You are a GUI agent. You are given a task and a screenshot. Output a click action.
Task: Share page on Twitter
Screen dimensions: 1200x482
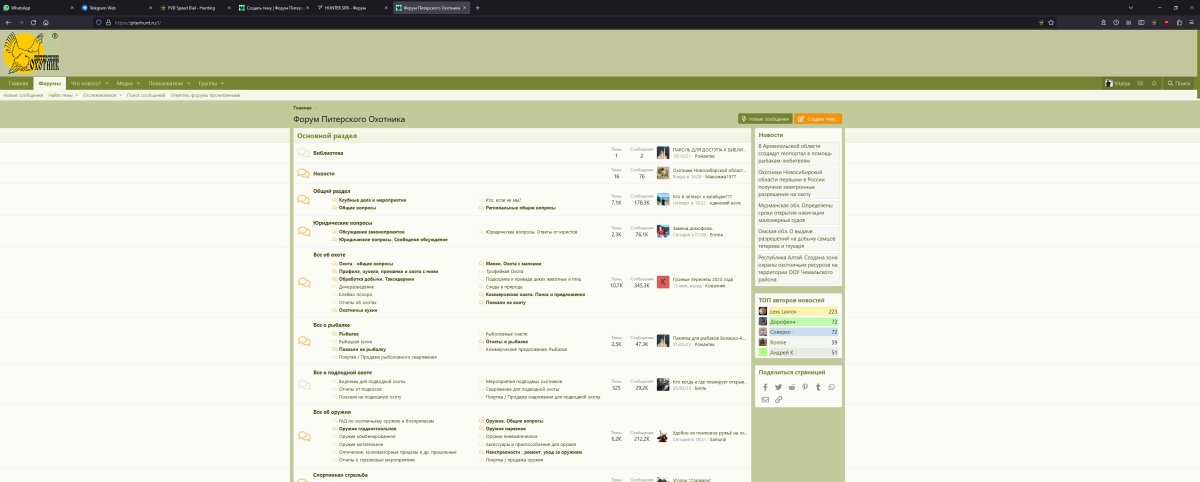(779, 387)
